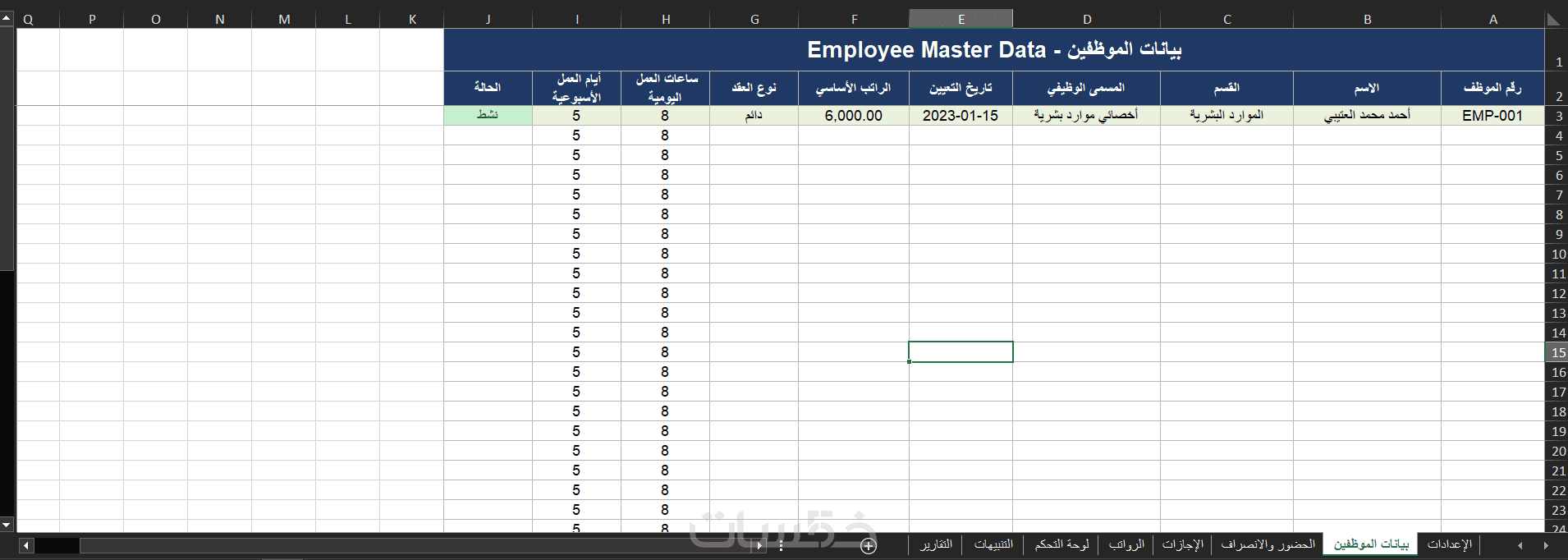Click the tab bar splitter dots handle
The width and height of the screenshot is (1568, 560).
point(781,545)
